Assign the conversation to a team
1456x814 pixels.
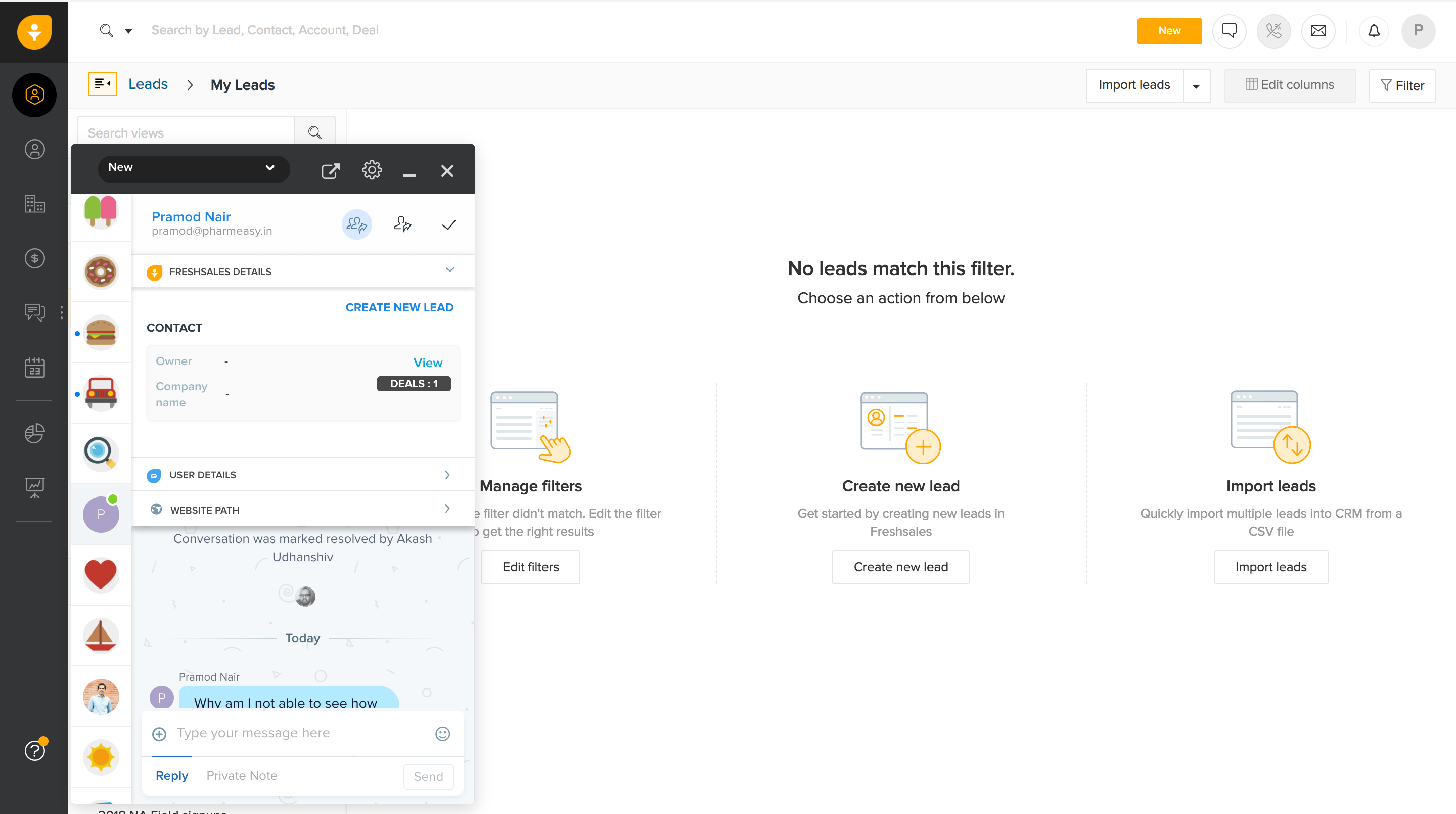pyautogui.click(x=356, y=224)
